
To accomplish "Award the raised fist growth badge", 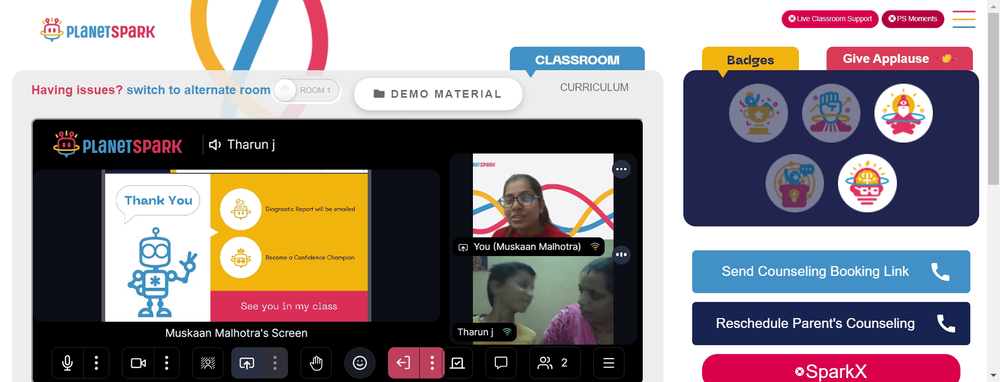I will point(831,113).
